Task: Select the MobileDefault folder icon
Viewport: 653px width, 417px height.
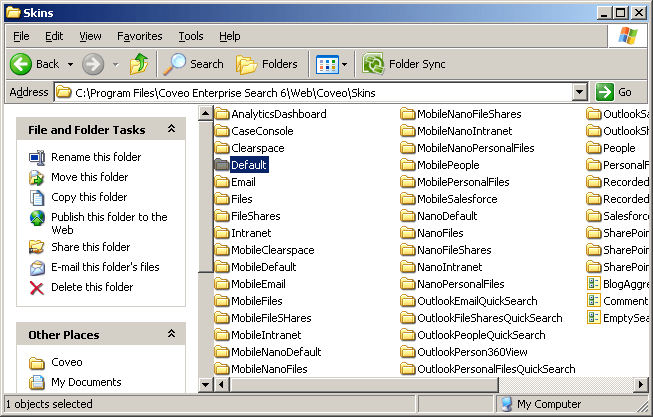Action: pyautogui.click(x=222, y=267)
